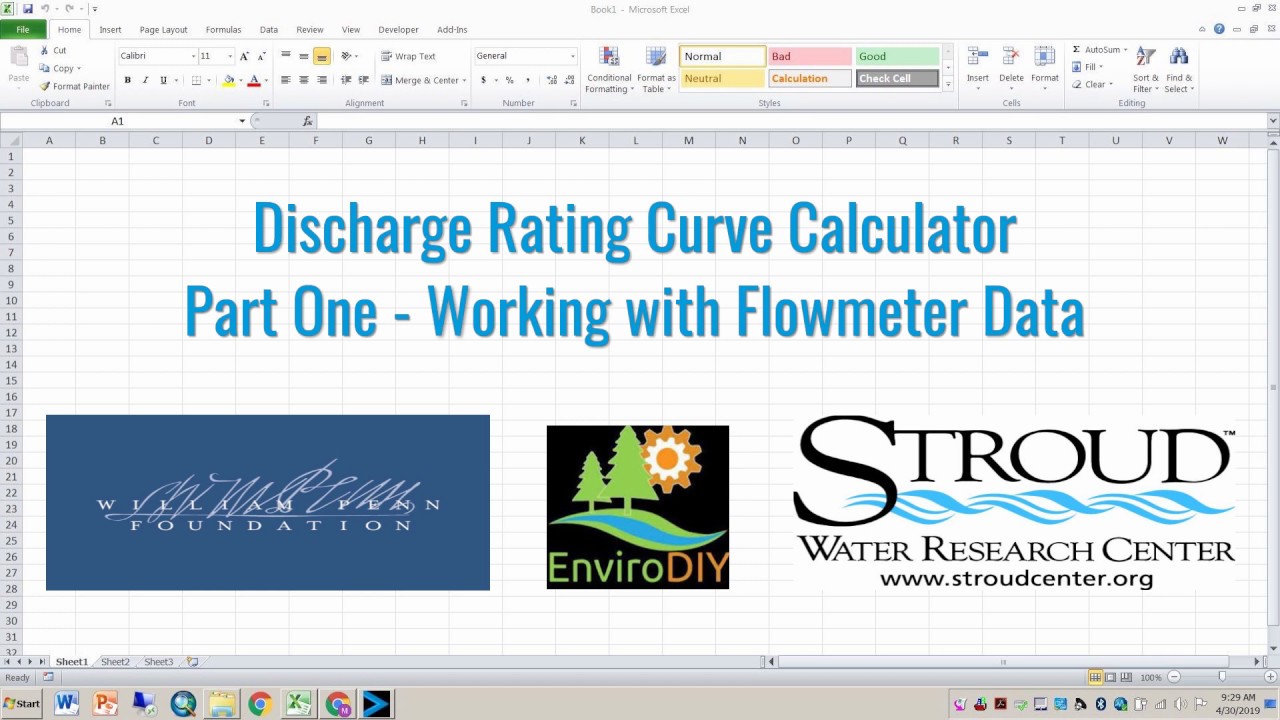Screen dimensions: 1280x720
Task: Toggle Align Text Left
Action: [286, 80]
